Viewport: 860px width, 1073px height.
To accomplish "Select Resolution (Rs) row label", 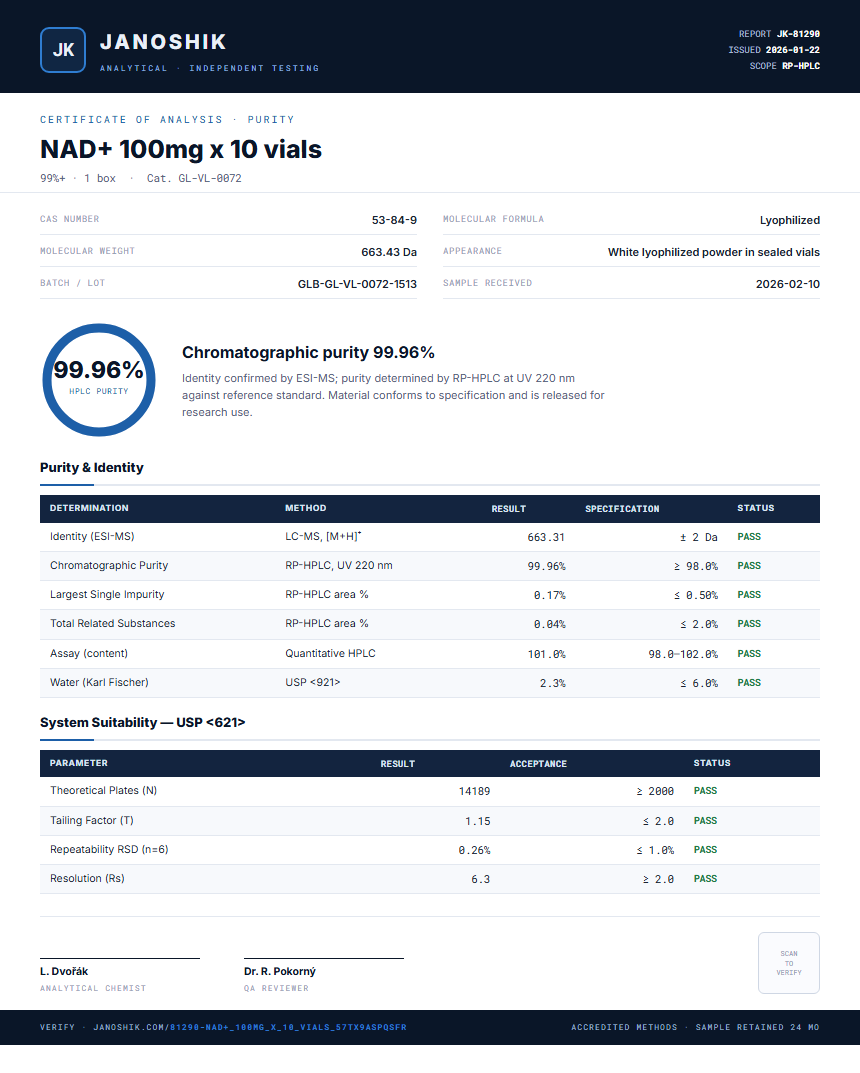I will pos(87,878).
